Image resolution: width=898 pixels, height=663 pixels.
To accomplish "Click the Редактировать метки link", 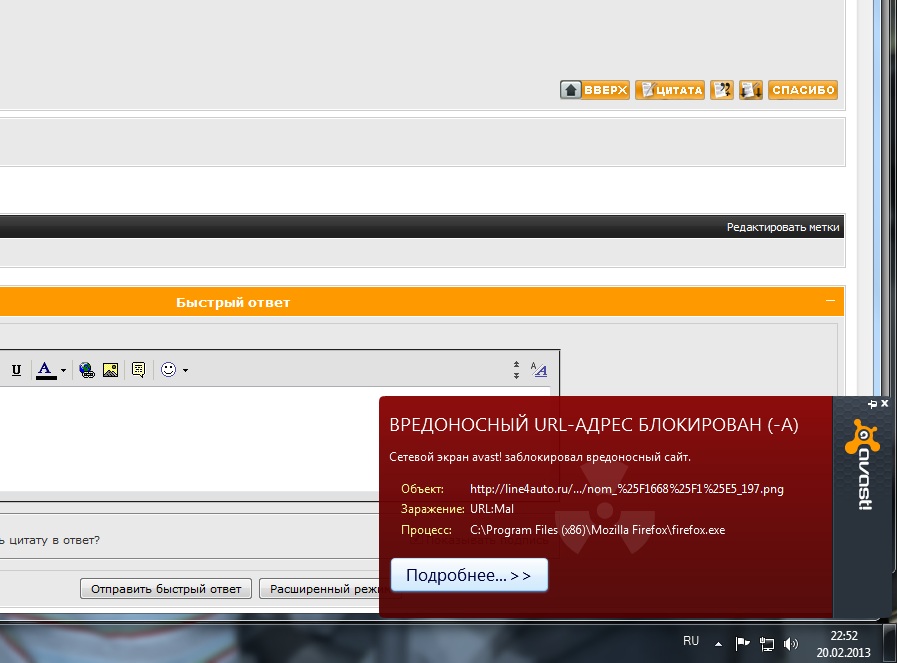I will [x=783, y=228].
